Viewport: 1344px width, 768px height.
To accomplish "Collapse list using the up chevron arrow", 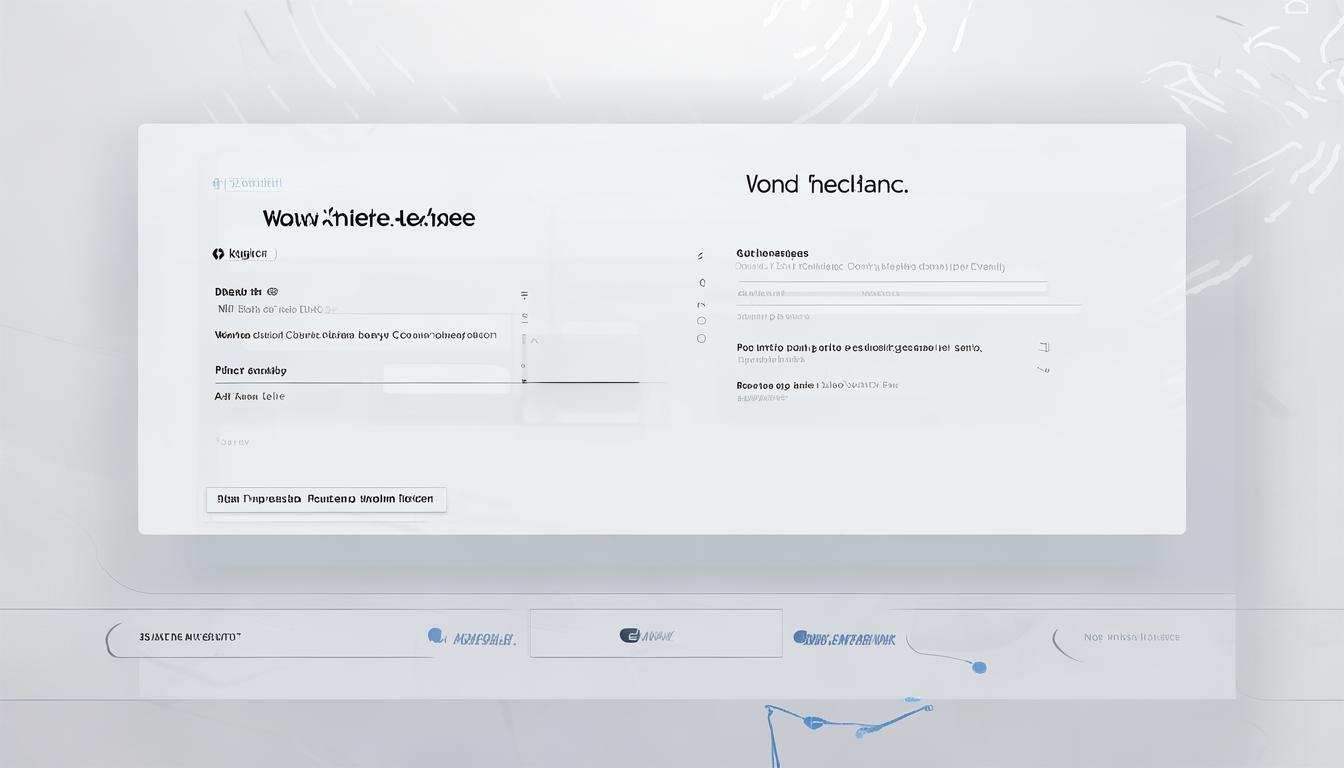I will click(x=534, y=341).
